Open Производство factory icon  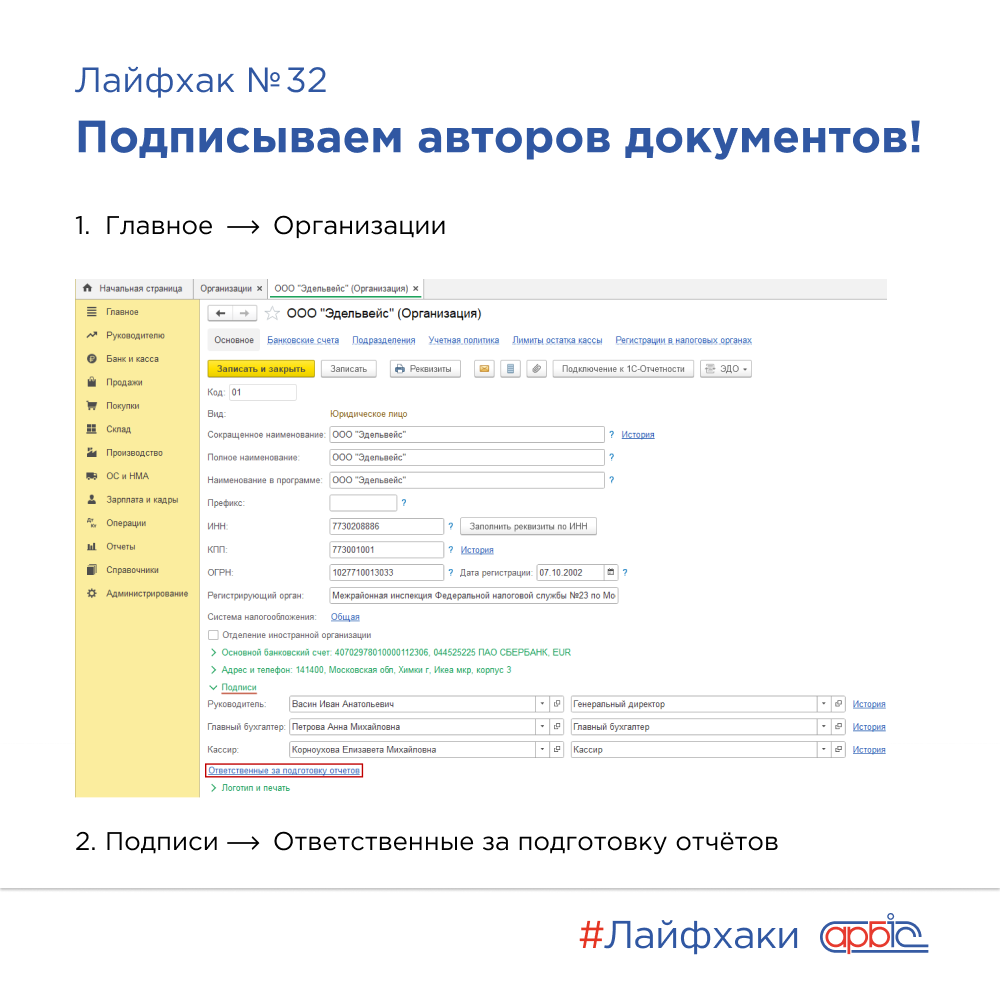pyautogui.click(x=92, y=453)
